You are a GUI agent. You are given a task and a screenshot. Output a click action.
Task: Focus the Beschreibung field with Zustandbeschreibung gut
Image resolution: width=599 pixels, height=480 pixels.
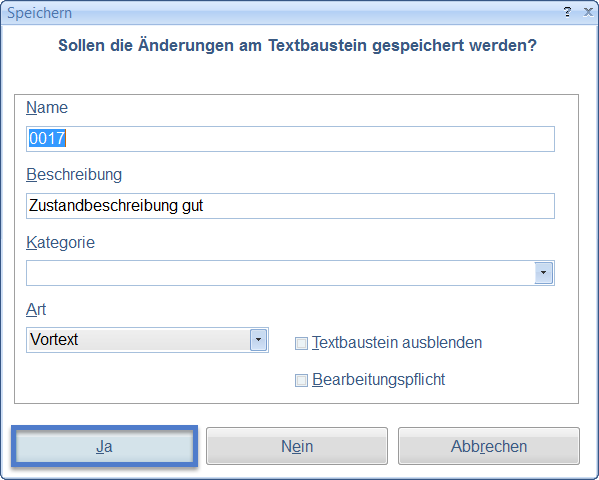290,206
